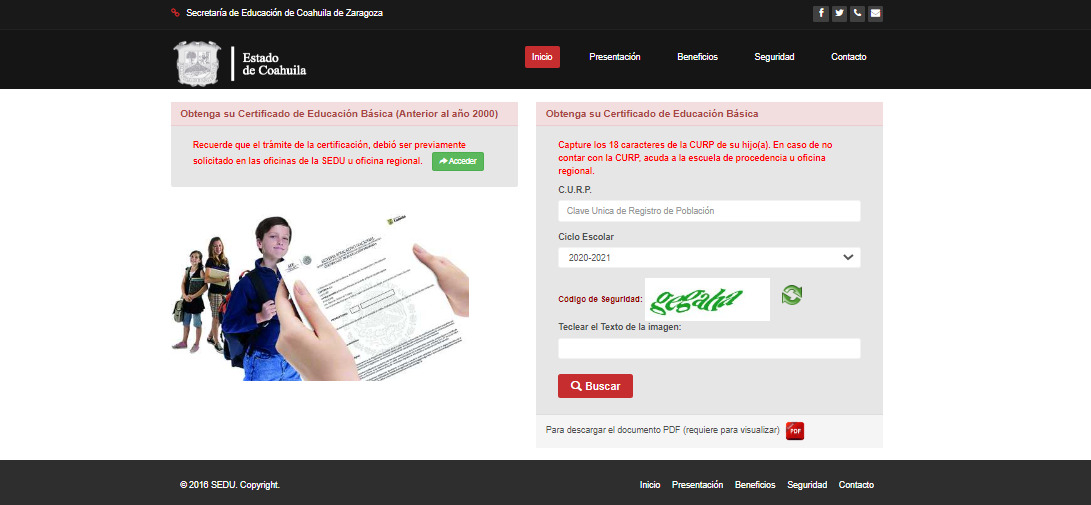
Task: Select Seguridad in the top navigation
Action: 774,57
